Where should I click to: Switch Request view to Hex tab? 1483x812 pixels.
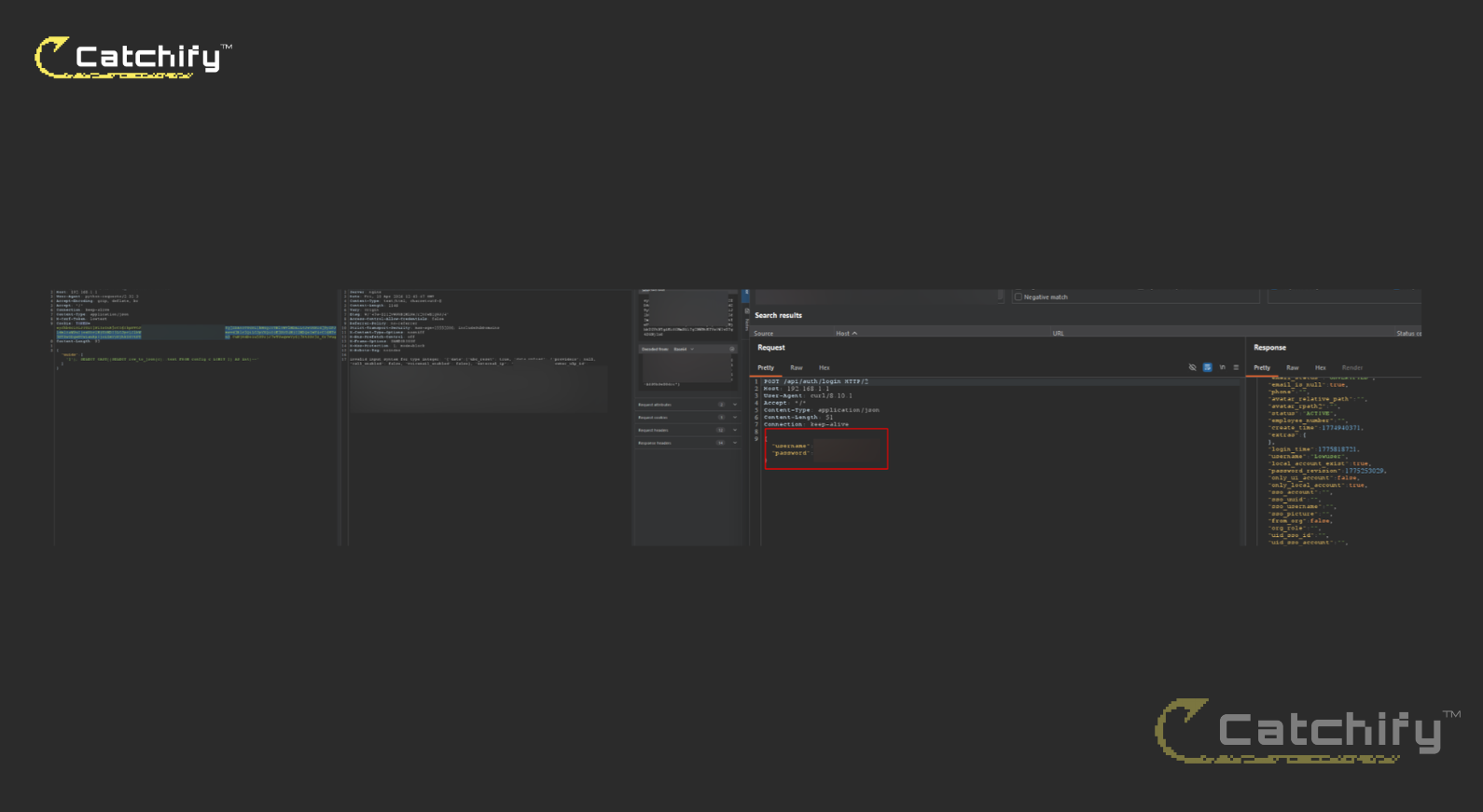(825, 367)
